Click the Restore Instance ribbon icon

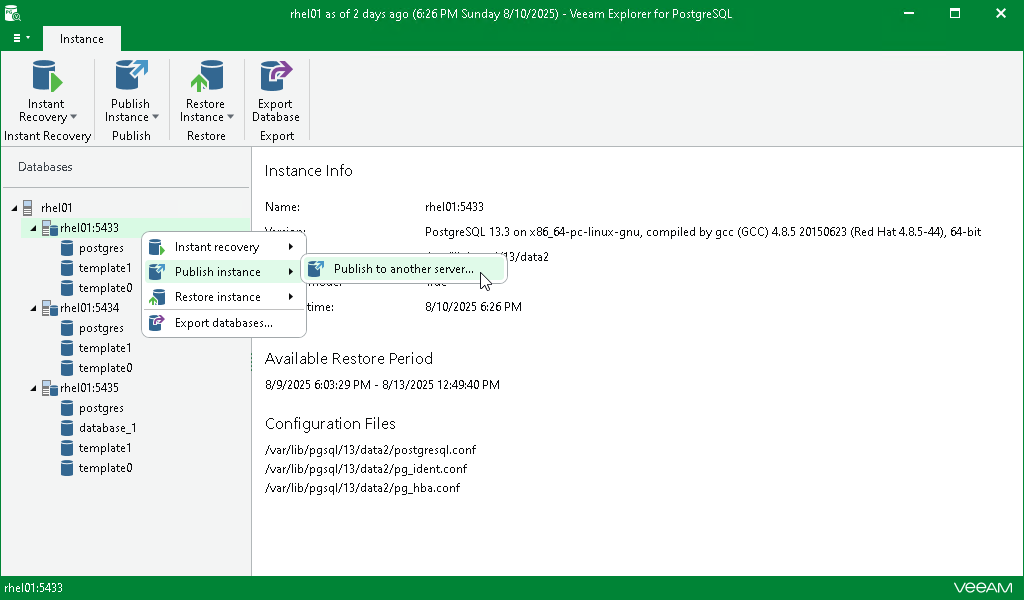click(206, 76)
